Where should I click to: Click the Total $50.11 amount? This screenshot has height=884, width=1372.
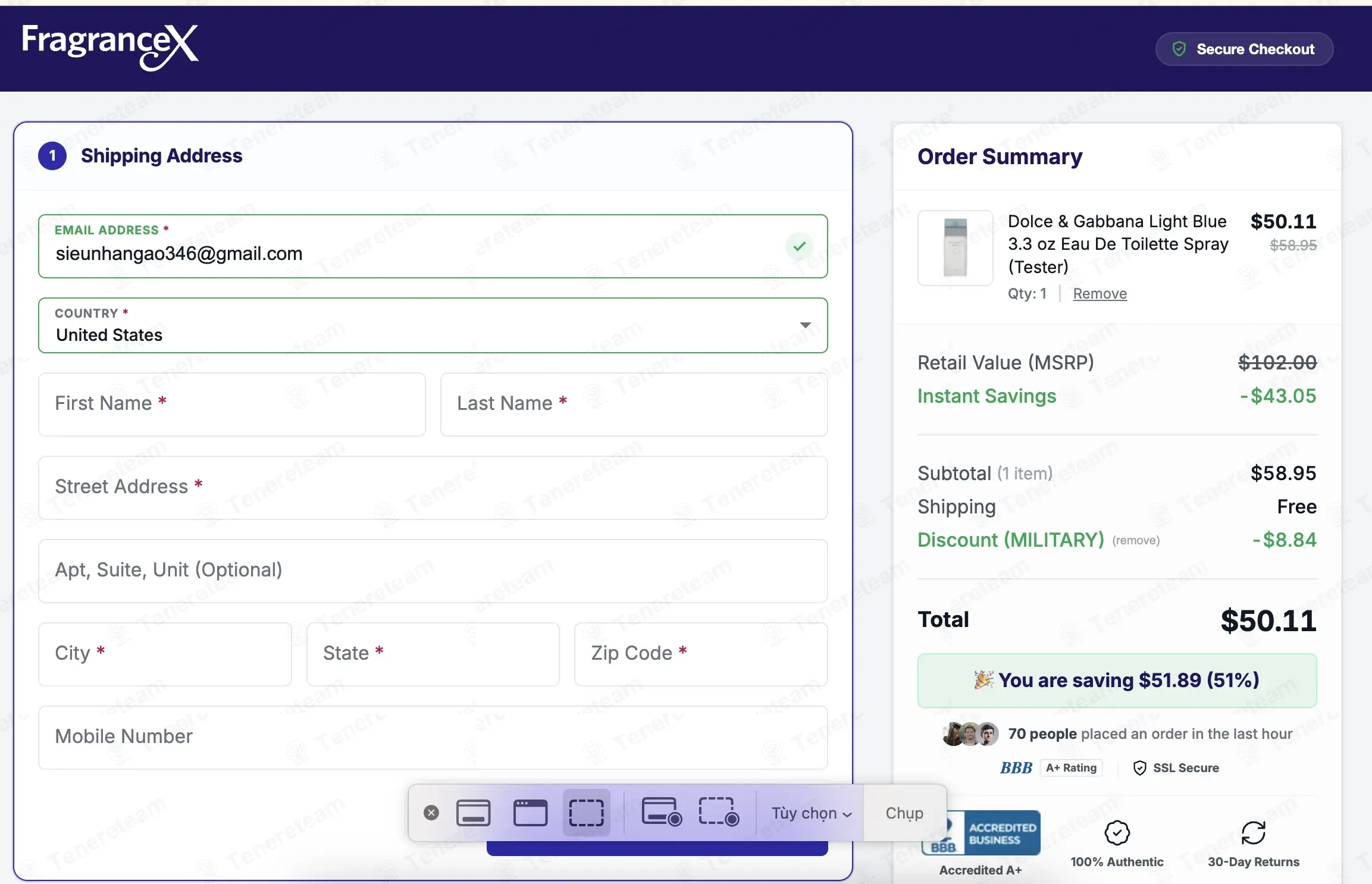[x=1268, y=620]
